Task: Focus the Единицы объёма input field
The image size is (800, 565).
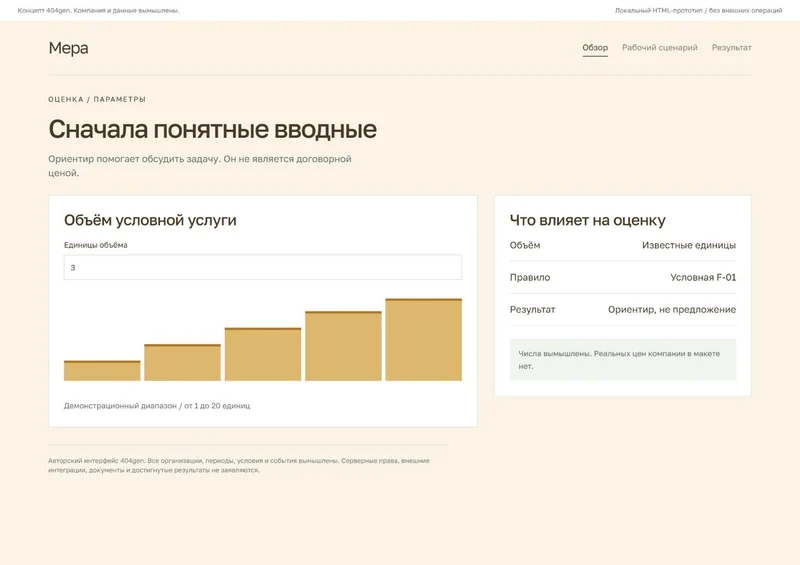Action: pos(263,267)
